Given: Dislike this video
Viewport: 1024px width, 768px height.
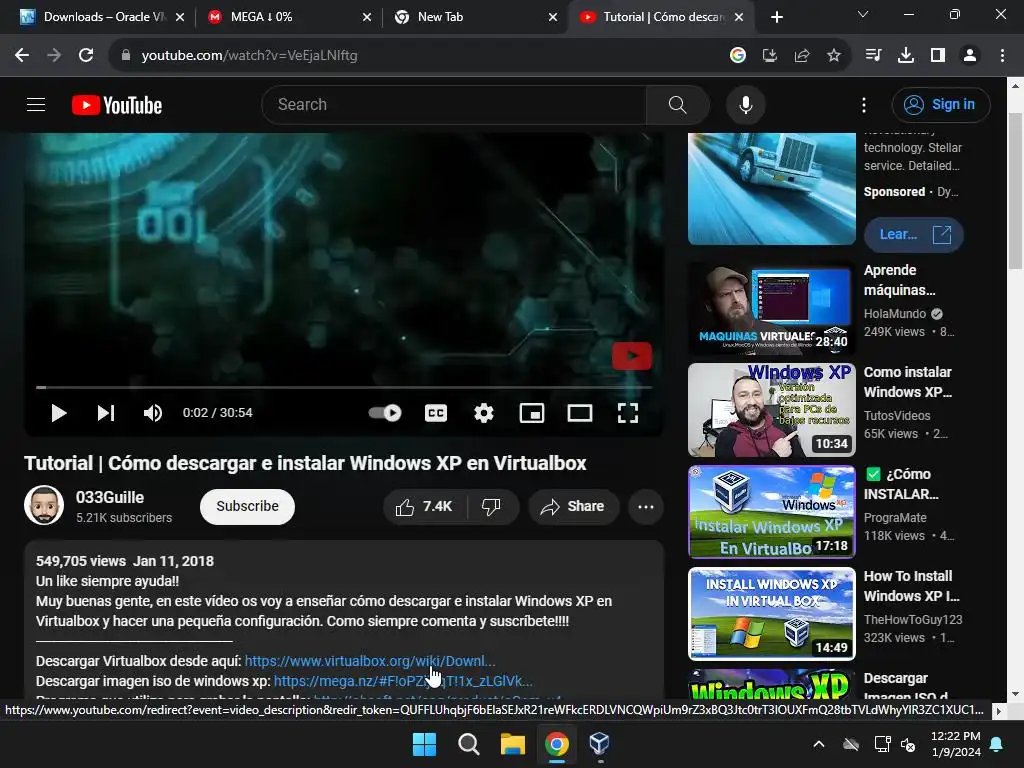Looking at the screenshot, I should click(x=491, y=507).
